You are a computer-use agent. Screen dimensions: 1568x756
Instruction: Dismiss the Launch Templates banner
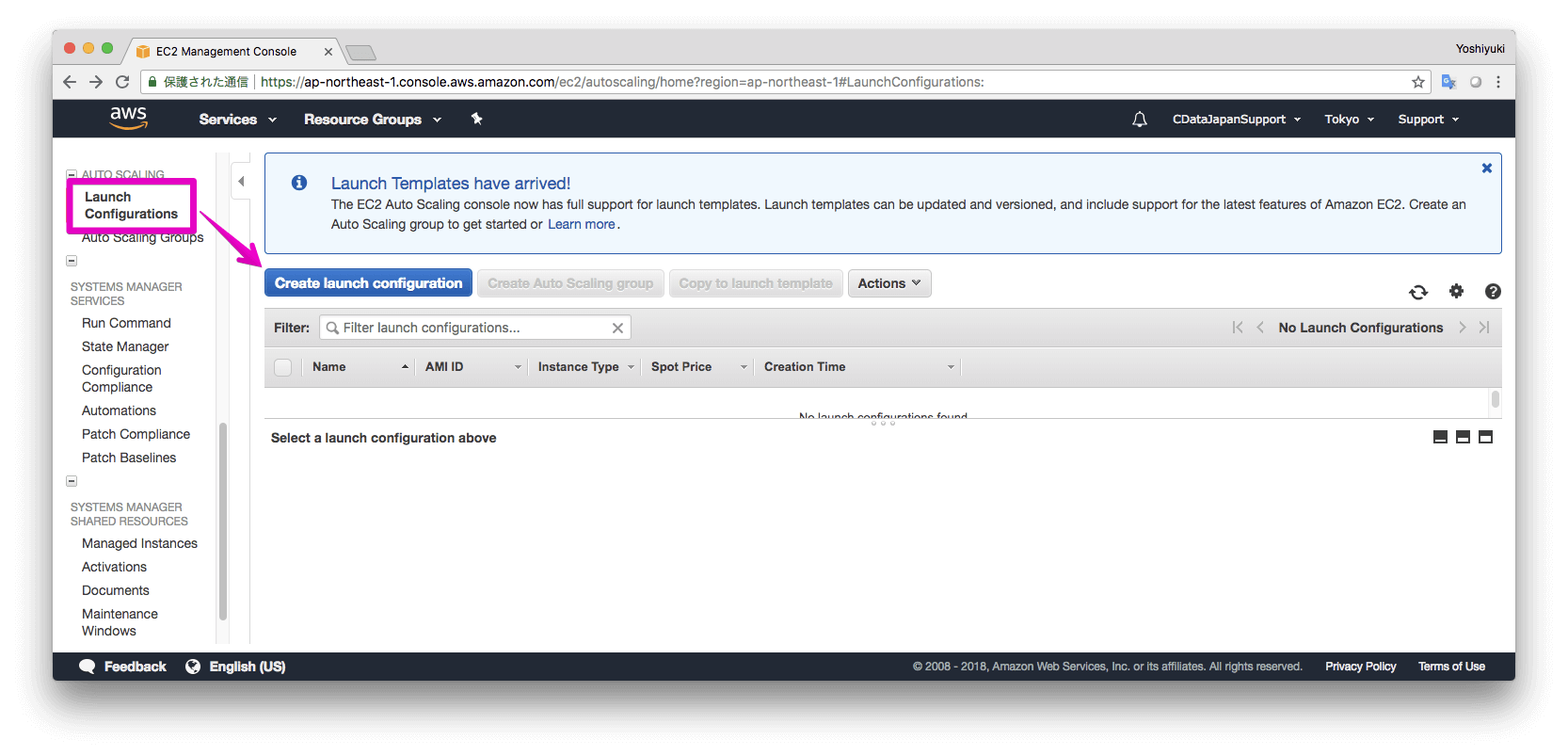coord(1487,168)
